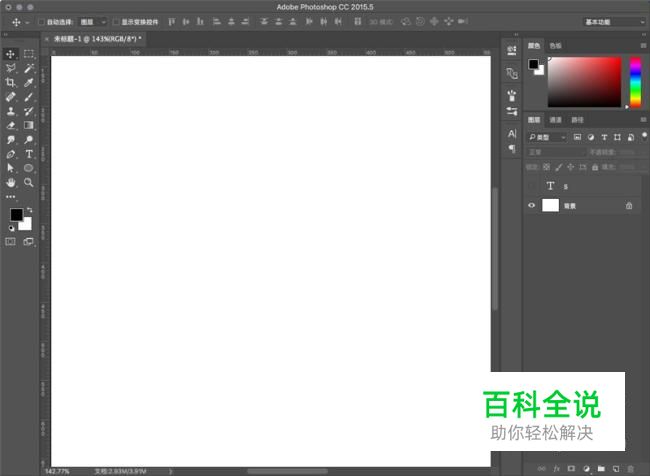The height and width of the screenshot is (476, 650).
Task: Select the Rectangular Marquee tool
Action: (29, 54)
